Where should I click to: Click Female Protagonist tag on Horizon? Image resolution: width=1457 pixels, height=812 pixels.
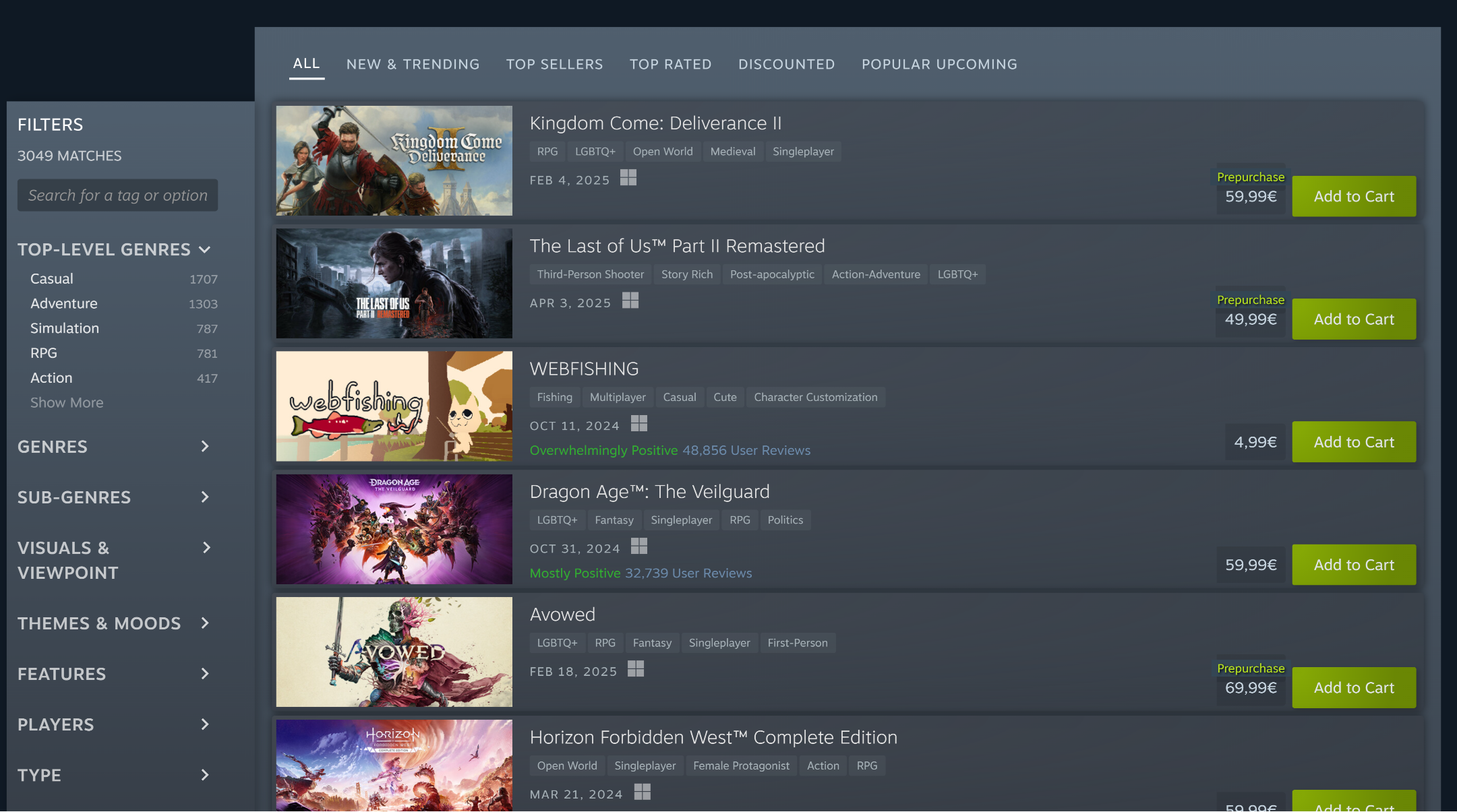pos(741,766)
